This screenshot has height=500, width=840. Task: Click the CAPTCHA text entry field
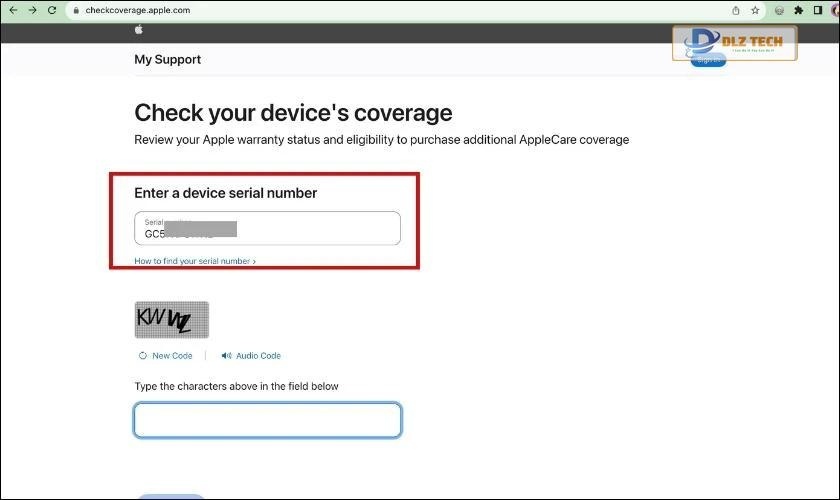point(267,420)
